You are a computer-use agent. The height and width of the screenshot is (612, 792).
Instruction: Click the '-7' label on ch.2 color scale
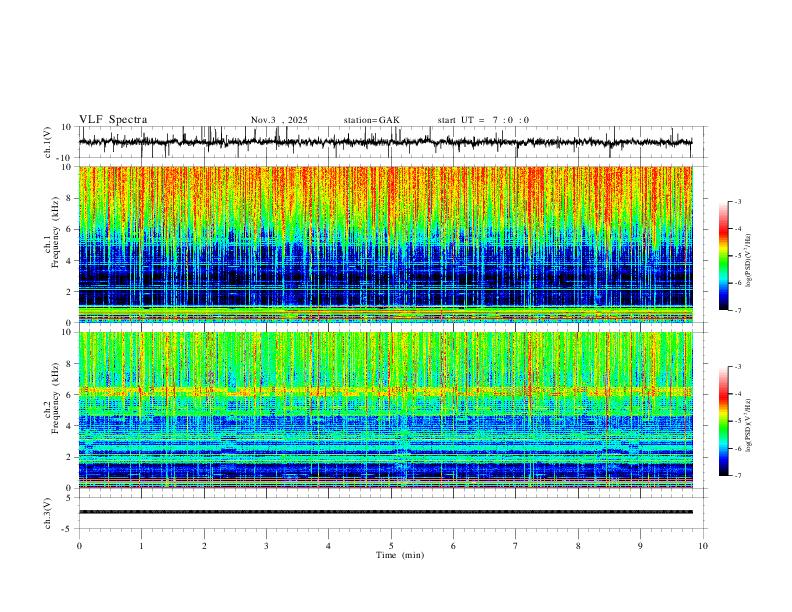[x=737, y=476]
